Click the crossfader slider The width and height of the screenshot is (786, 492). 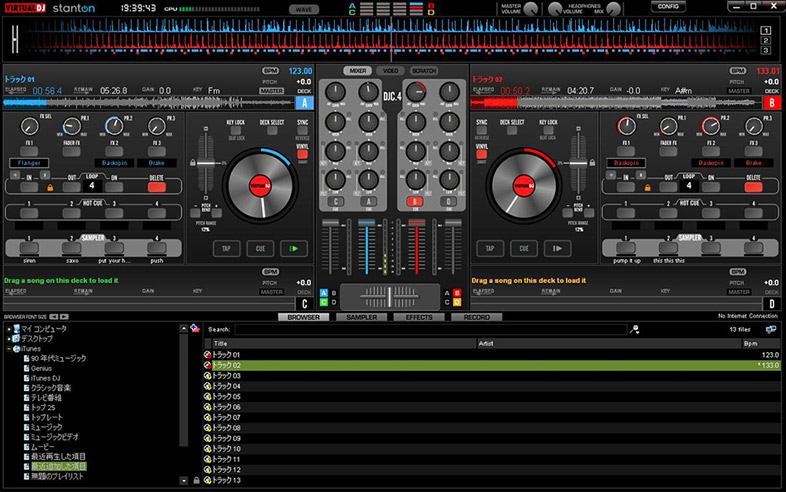390,297
